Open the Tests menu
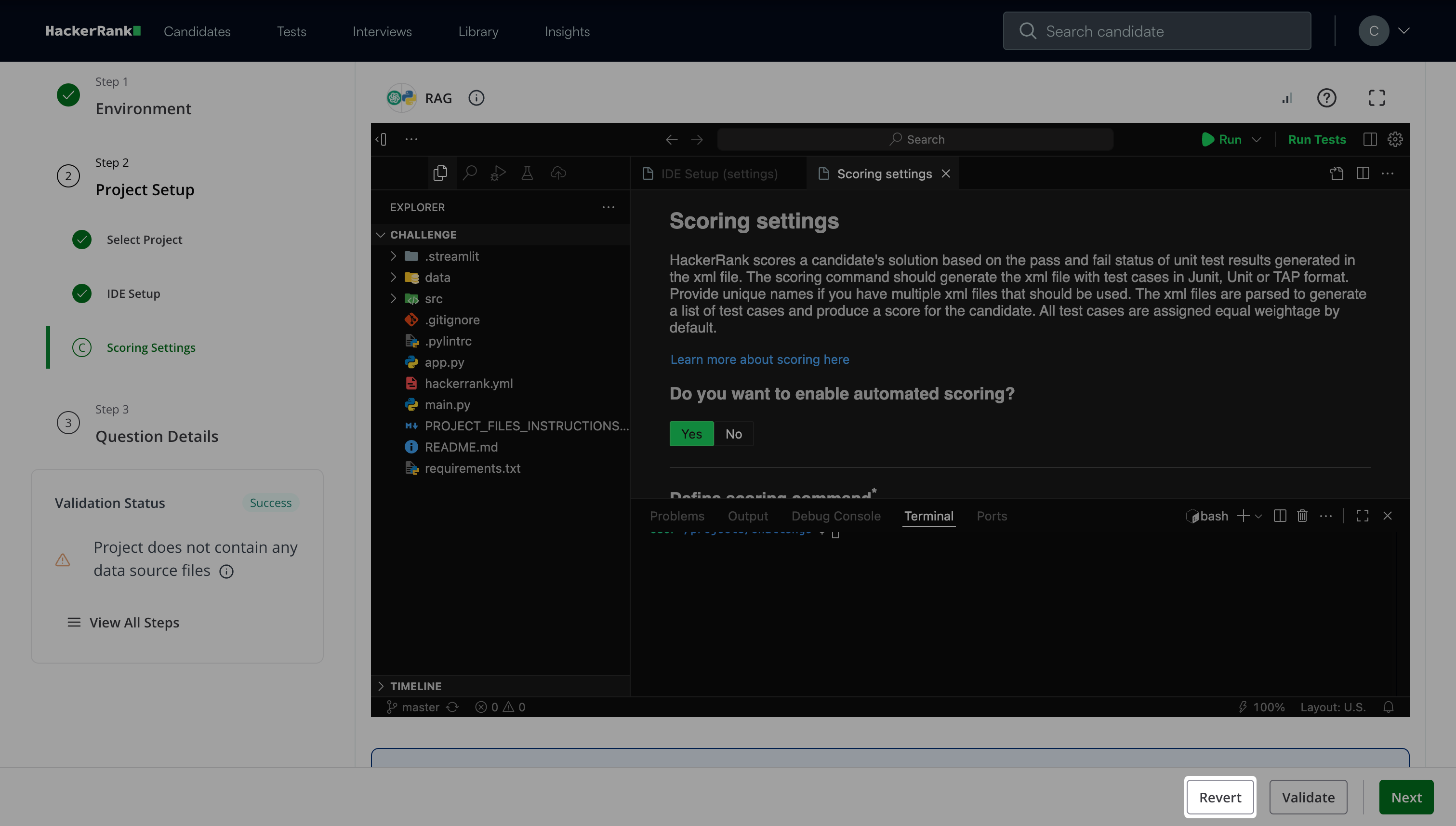This screenshot has width=1456, height=826. tap(291, 31)
